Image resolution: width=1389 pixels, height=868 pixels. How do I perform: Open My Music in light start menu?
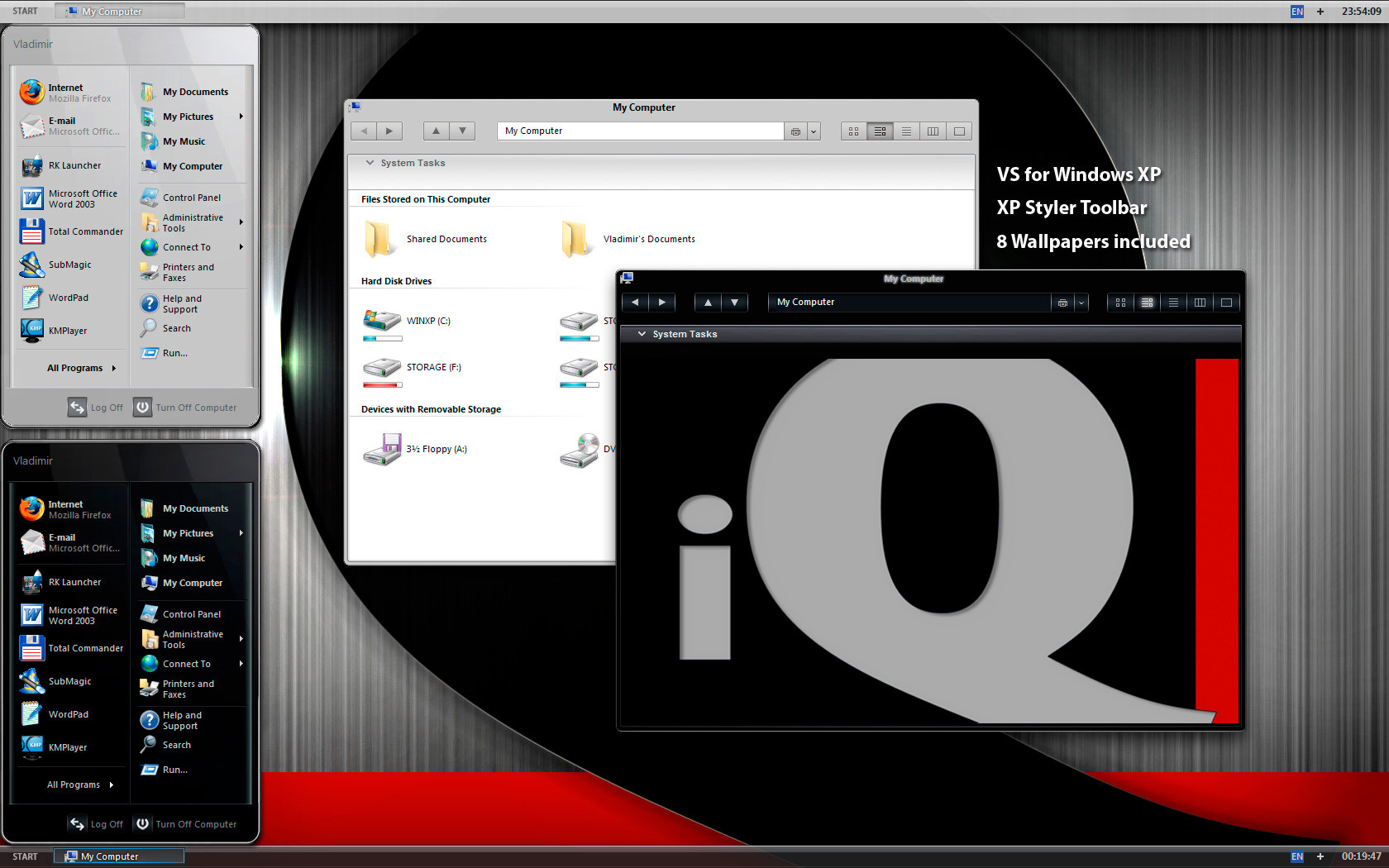(174, 141)
